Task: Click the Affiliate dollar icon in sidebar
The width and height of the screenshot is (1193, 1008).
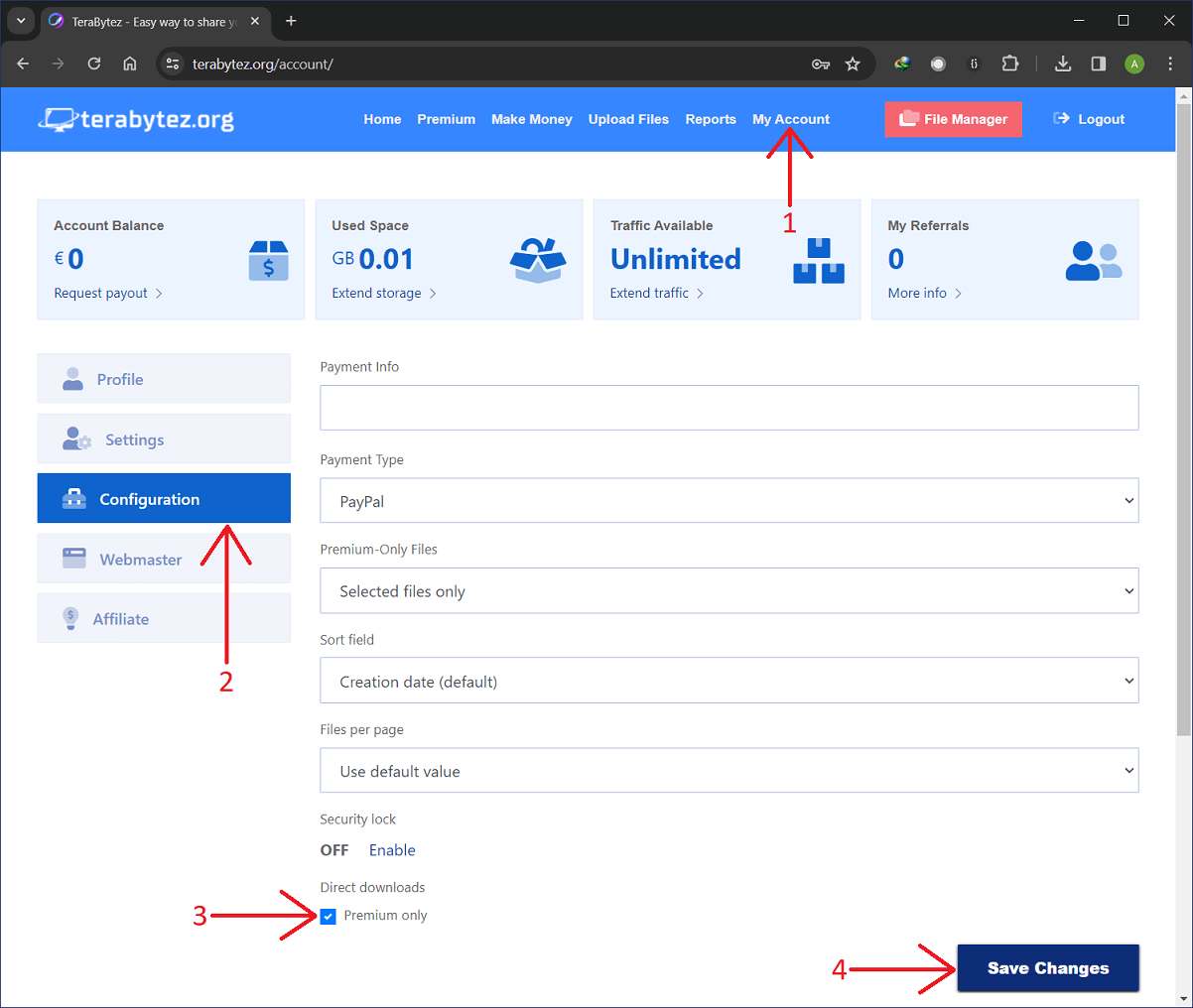Action: tap(70, 618)
